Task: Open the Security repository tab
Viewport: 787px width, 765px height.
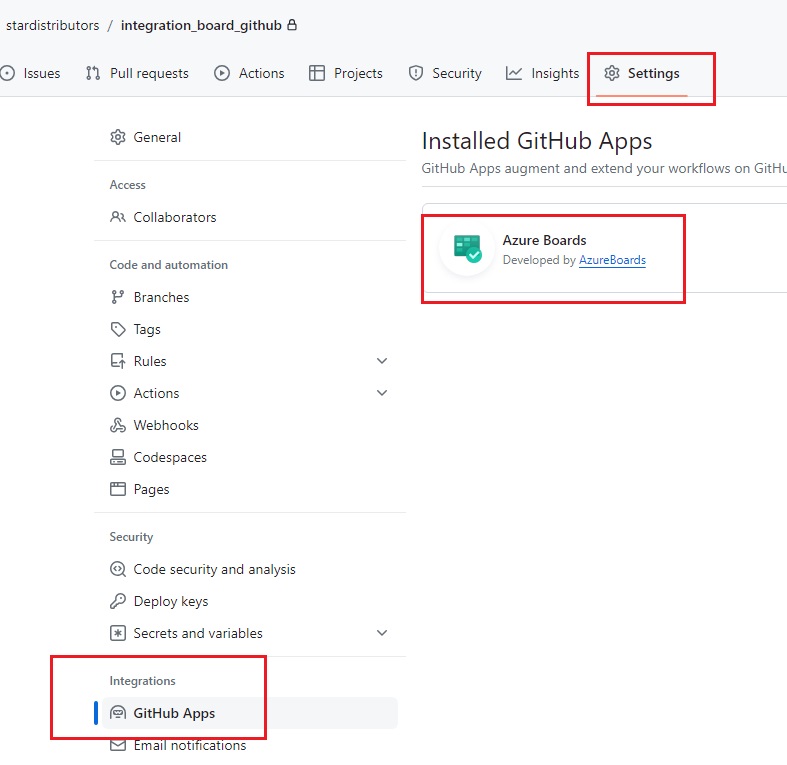Action: [445, 73]
